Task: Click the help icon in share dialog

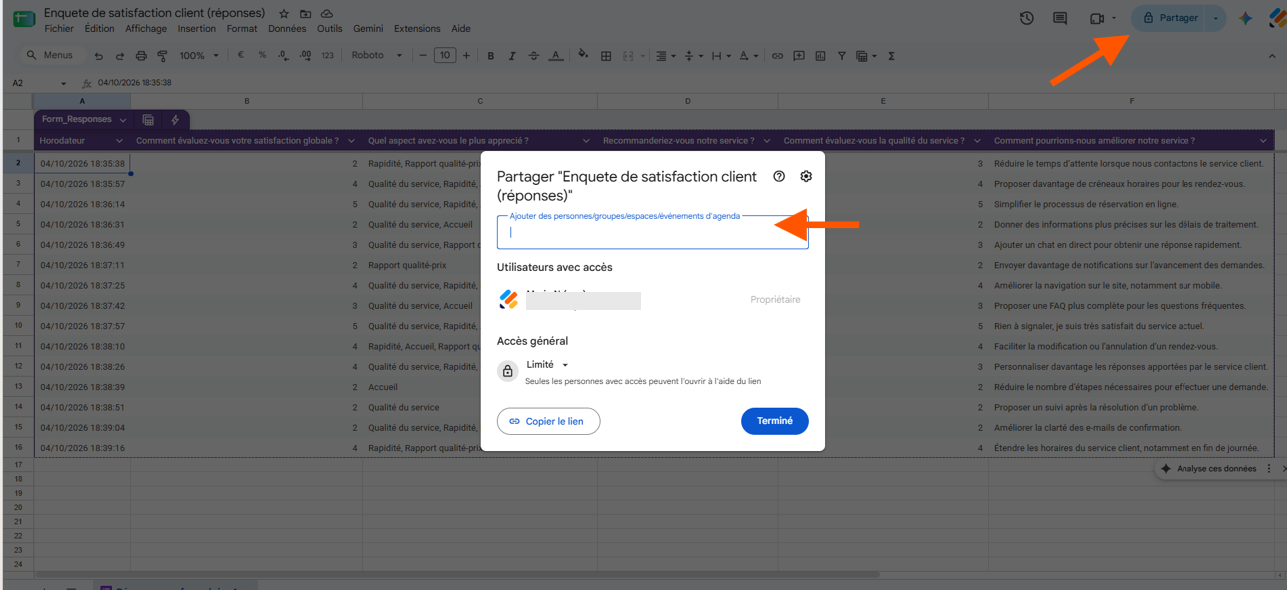Action: pos(779,176)
